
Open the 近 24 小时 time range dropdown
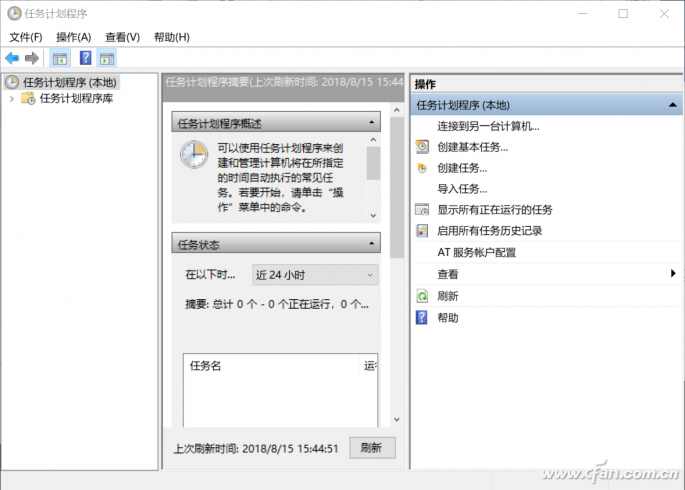(x=315, y=274)
